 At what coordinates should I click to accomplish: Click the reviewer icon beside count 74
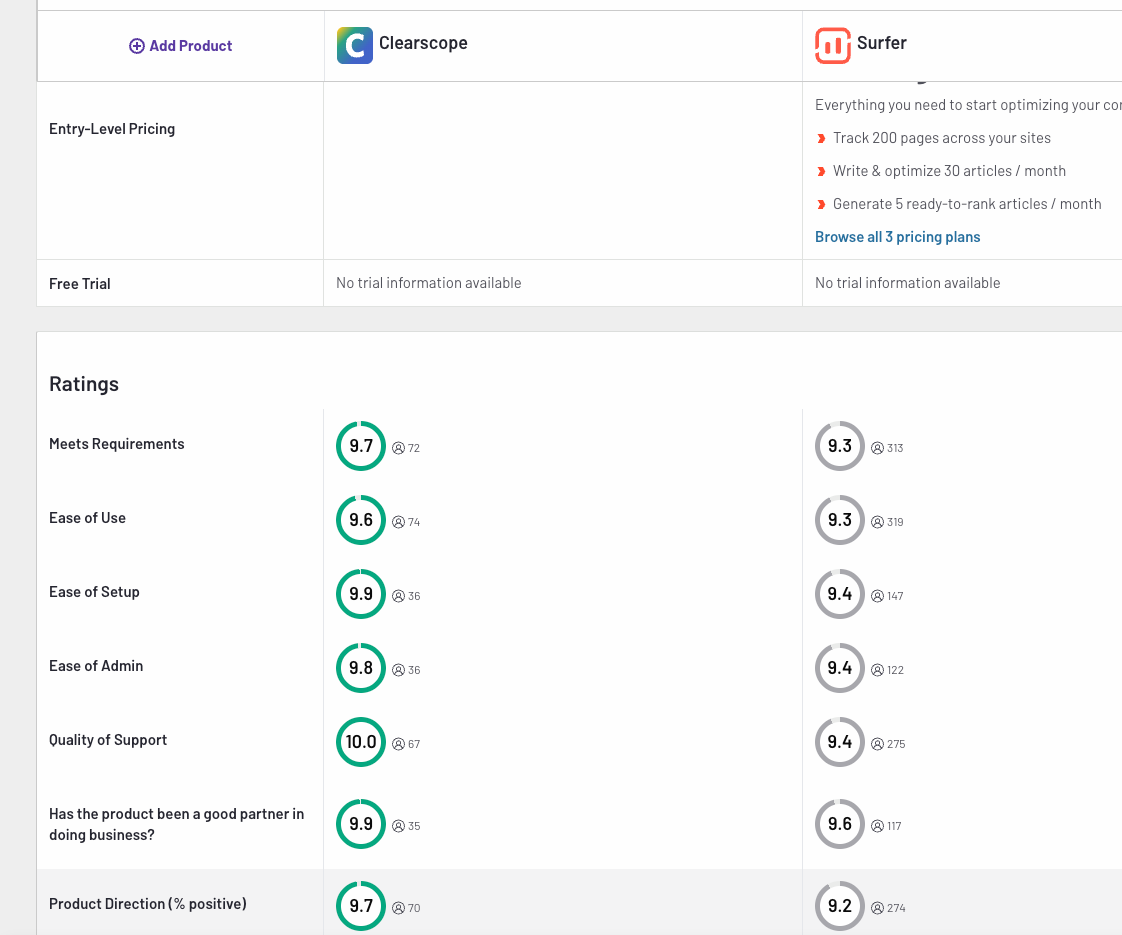(x=399, y=522)
